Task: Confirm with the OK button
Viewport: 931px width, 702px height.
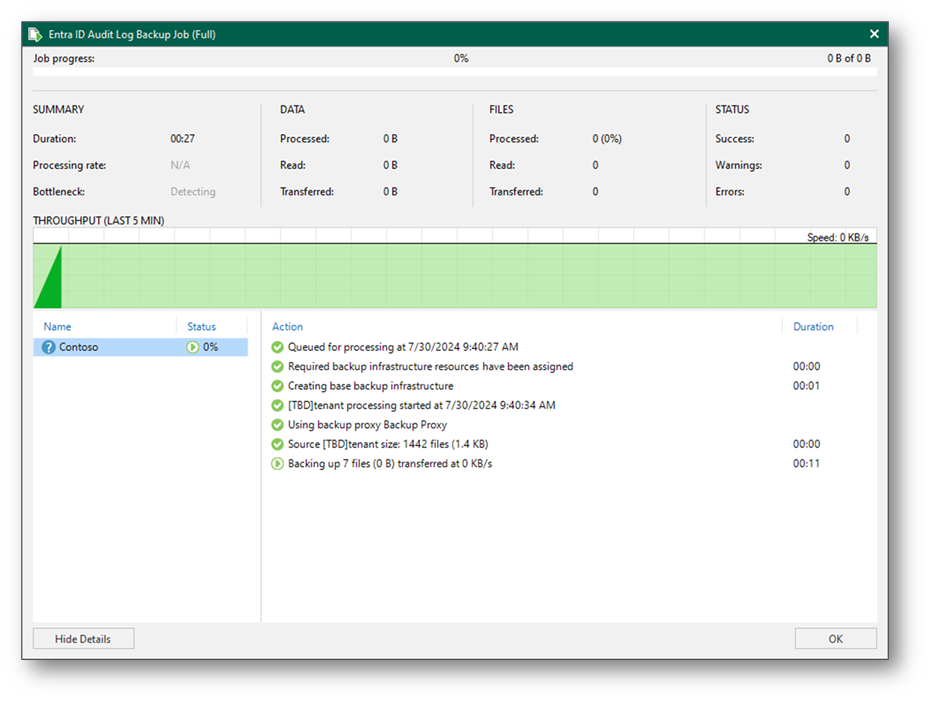Action: pos(835,639)
